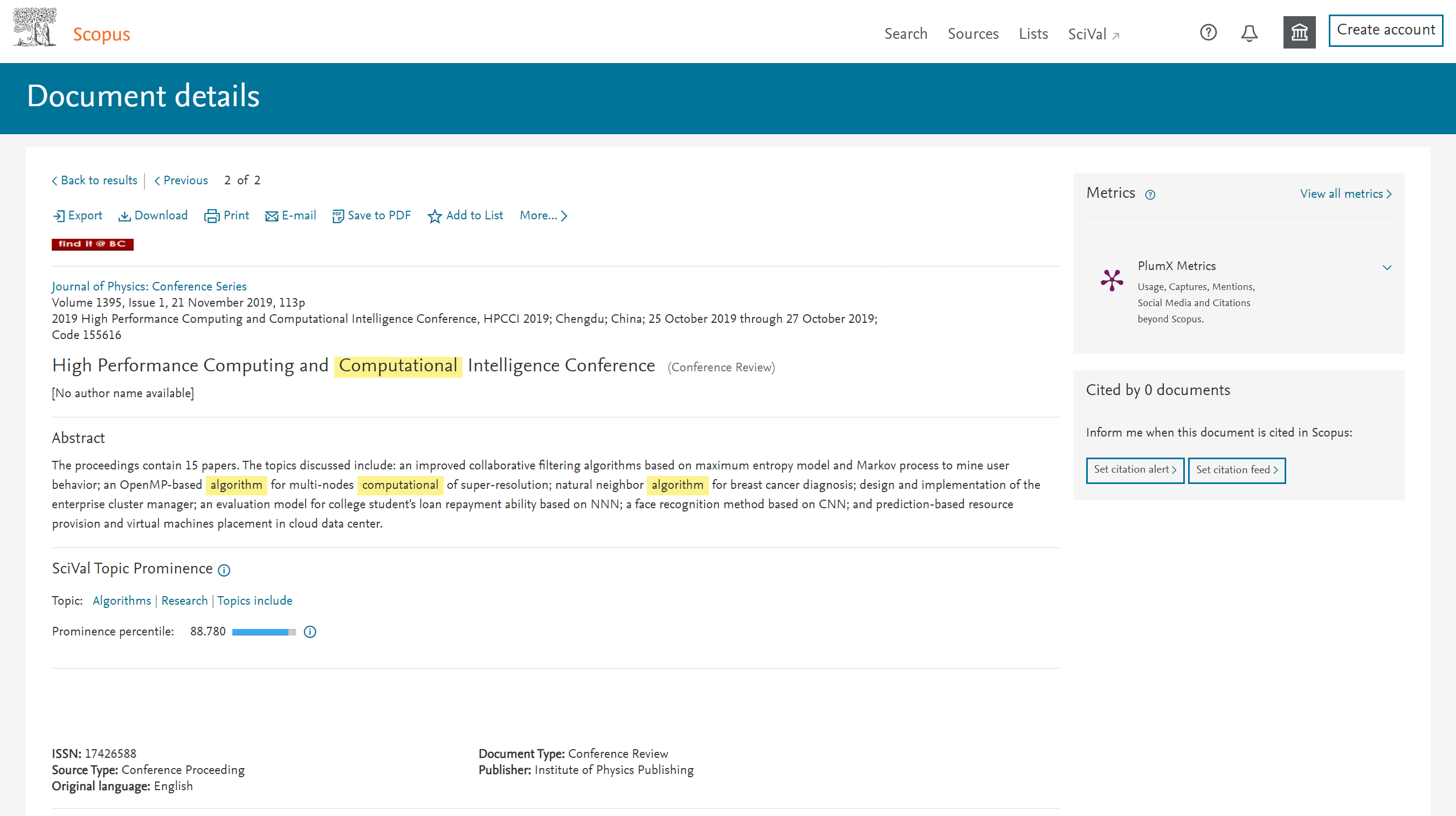The image size is (1456, 816).
Task: Open the Sources menu item
Action: click(973, 34)
